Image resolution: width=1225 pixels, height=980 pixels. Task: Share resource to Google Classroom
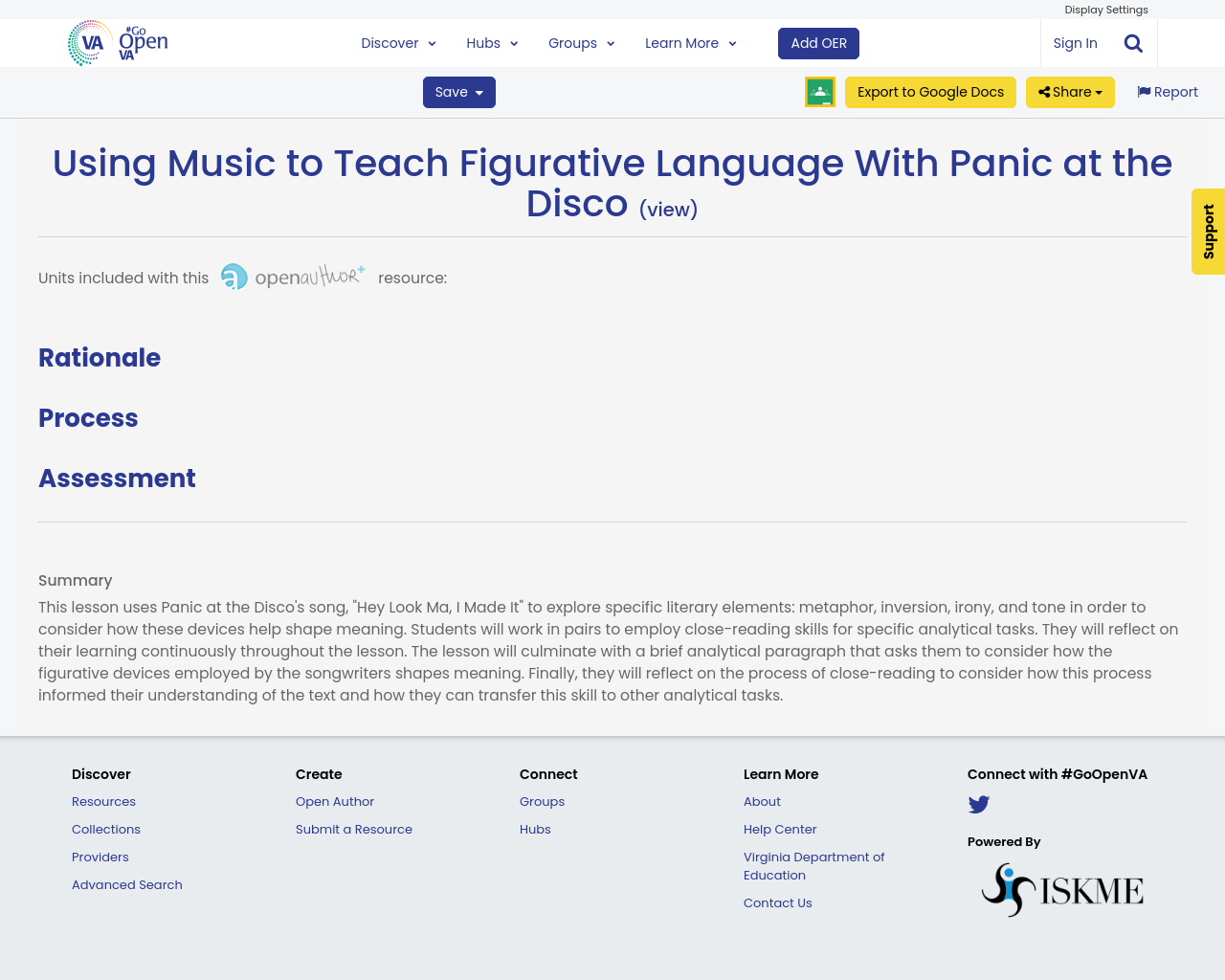[819, 91]
